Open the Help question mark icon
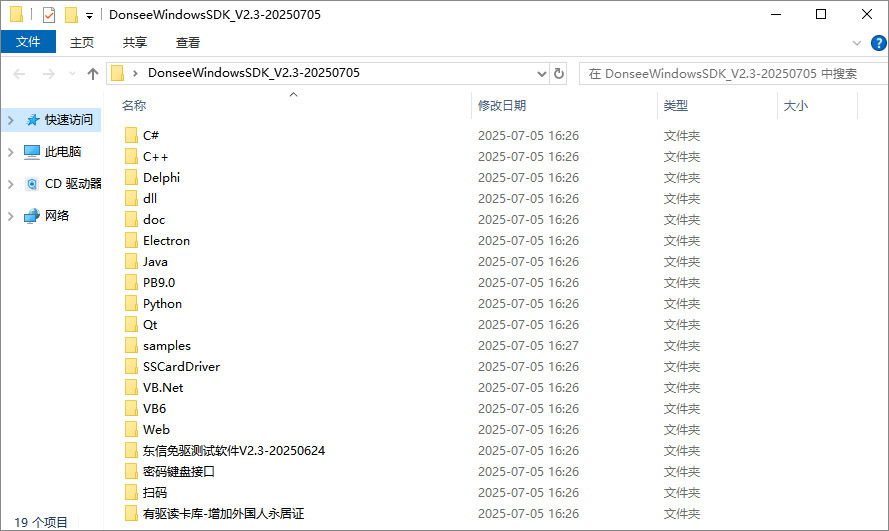The height and width of the screenshot is (531, 889). pos(876,42)
